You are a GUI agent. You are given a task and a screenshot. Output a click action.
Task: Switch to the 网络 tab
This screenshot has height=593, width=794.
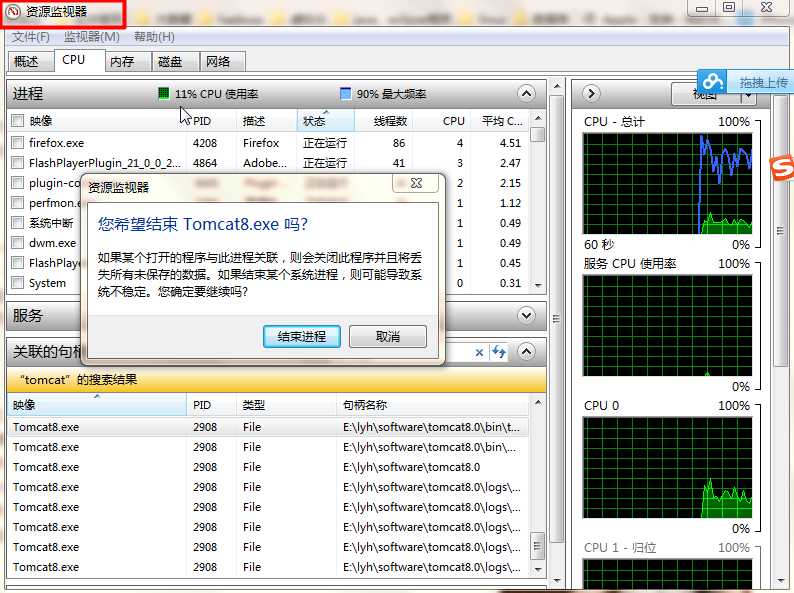[x=223, y=61]
